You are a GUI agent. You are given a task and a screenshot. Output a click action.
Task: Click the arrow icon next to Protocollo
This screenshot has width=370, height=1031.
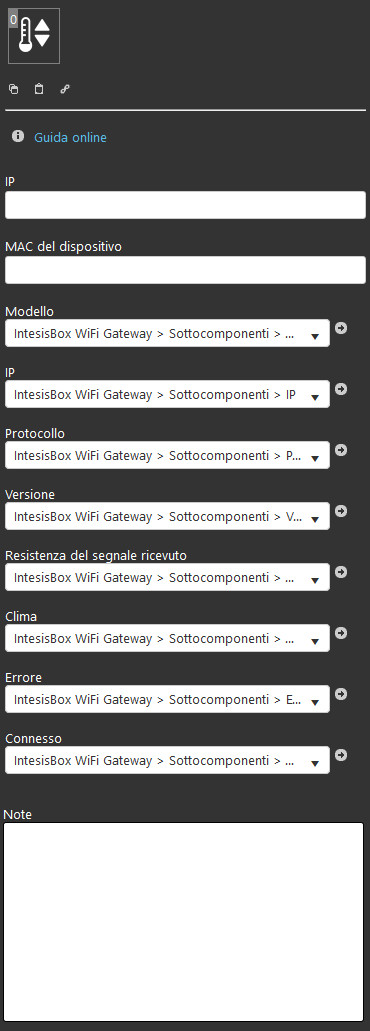click(340, 450)
